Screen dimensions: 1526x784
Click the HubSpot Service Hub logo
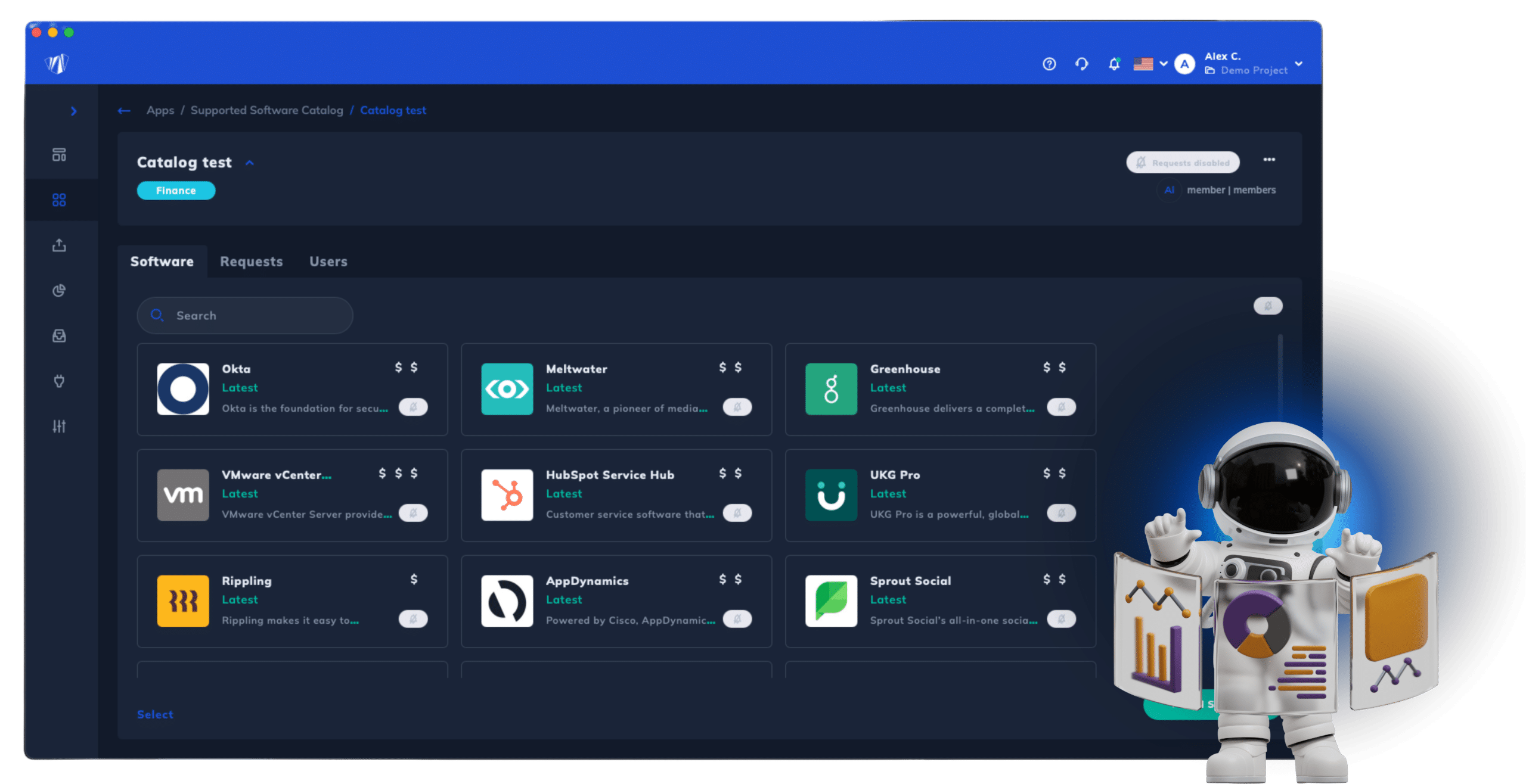point(507,495)
